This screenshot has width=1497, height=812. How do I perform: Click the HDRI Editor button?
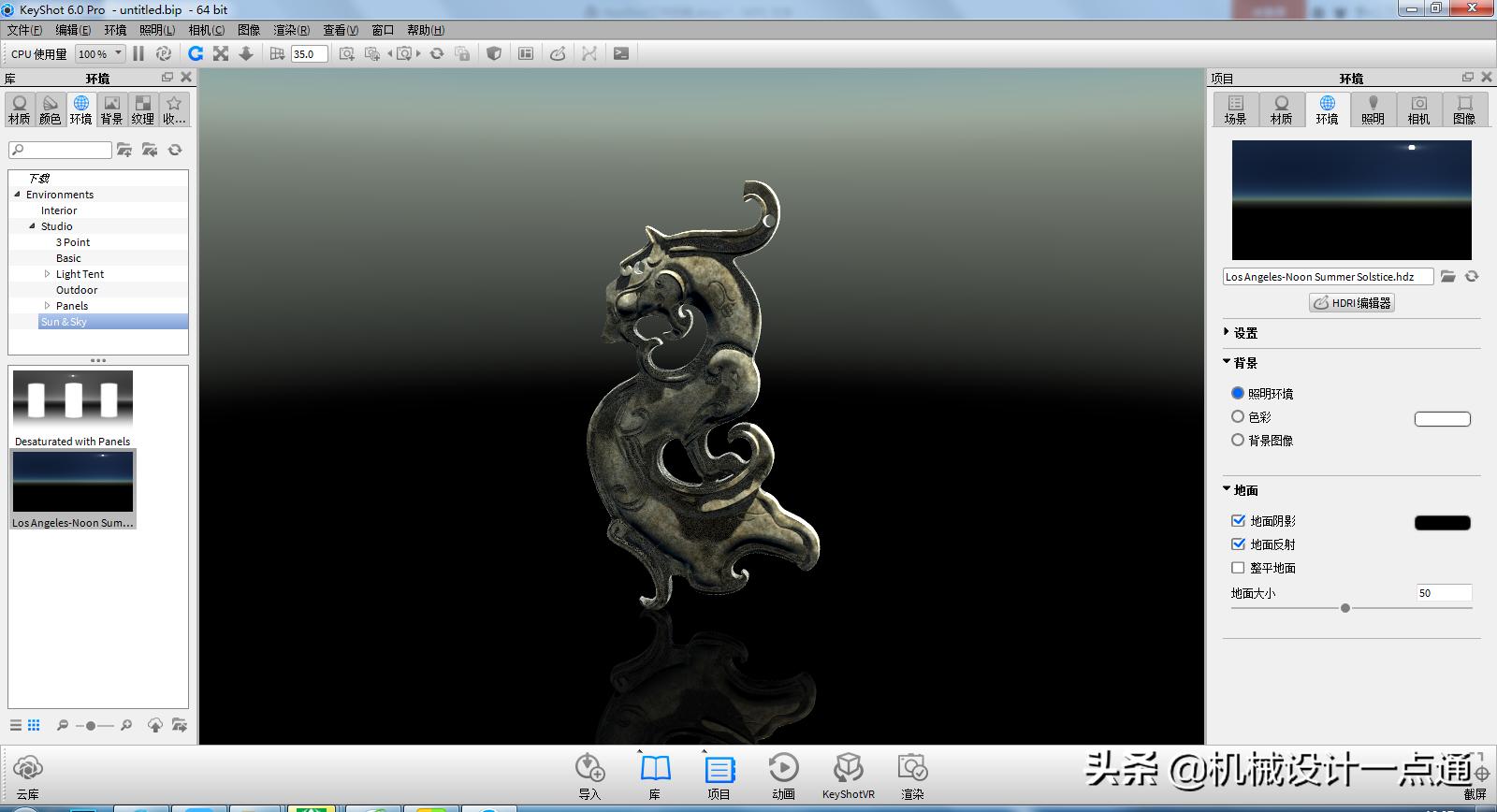coord(1352,303)
